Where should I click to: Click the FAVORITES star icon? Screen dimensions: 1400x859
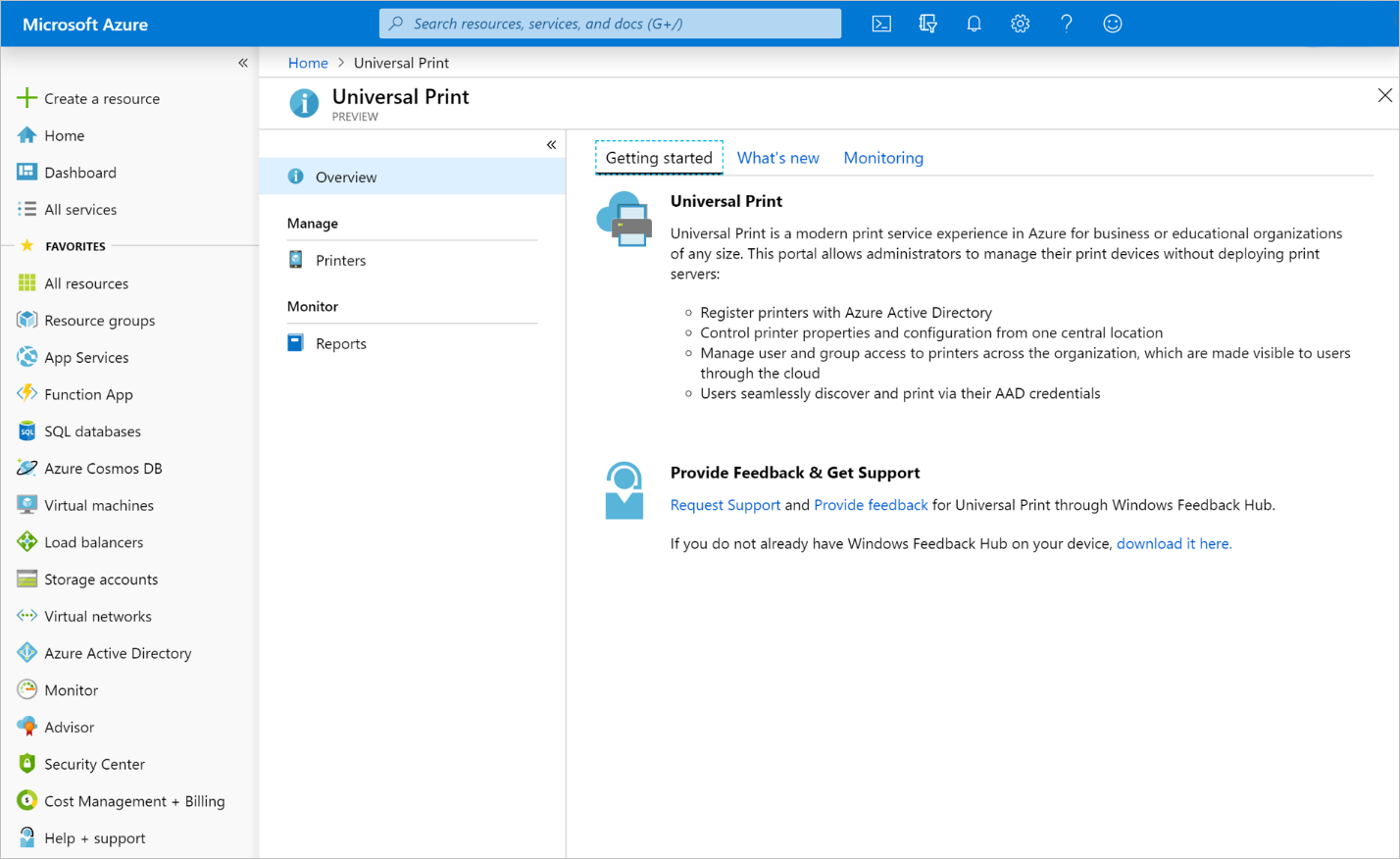[26, 246]
